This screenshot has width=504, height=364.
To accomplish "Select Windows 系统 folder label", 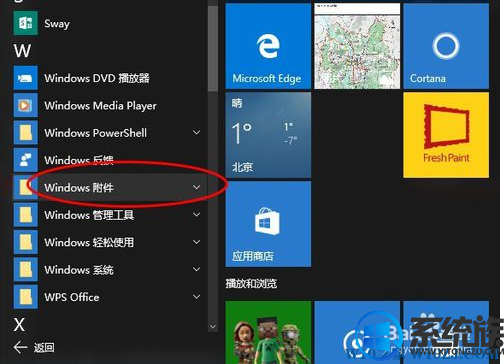I will point(79,270).
